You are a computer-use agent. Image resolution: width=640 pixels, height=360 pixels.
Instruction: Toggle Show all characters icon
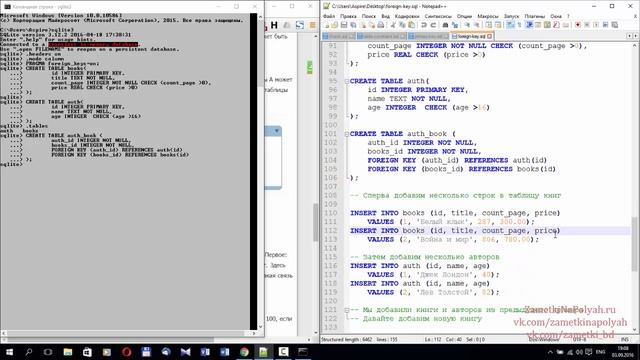(520, 25)
